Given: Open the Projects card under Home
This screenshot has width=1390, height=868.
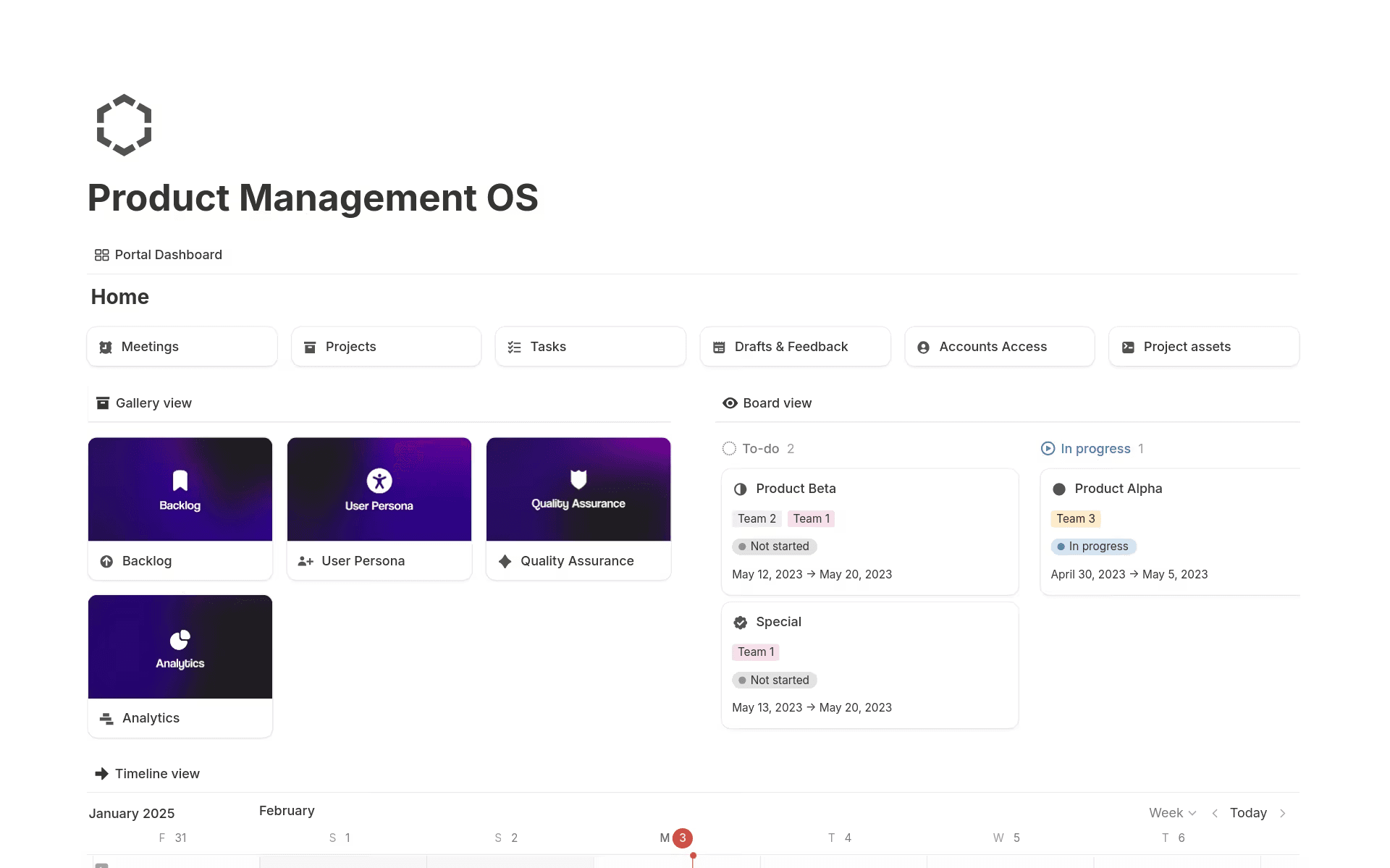Looking at the screenshot, I should click(386, 347).
